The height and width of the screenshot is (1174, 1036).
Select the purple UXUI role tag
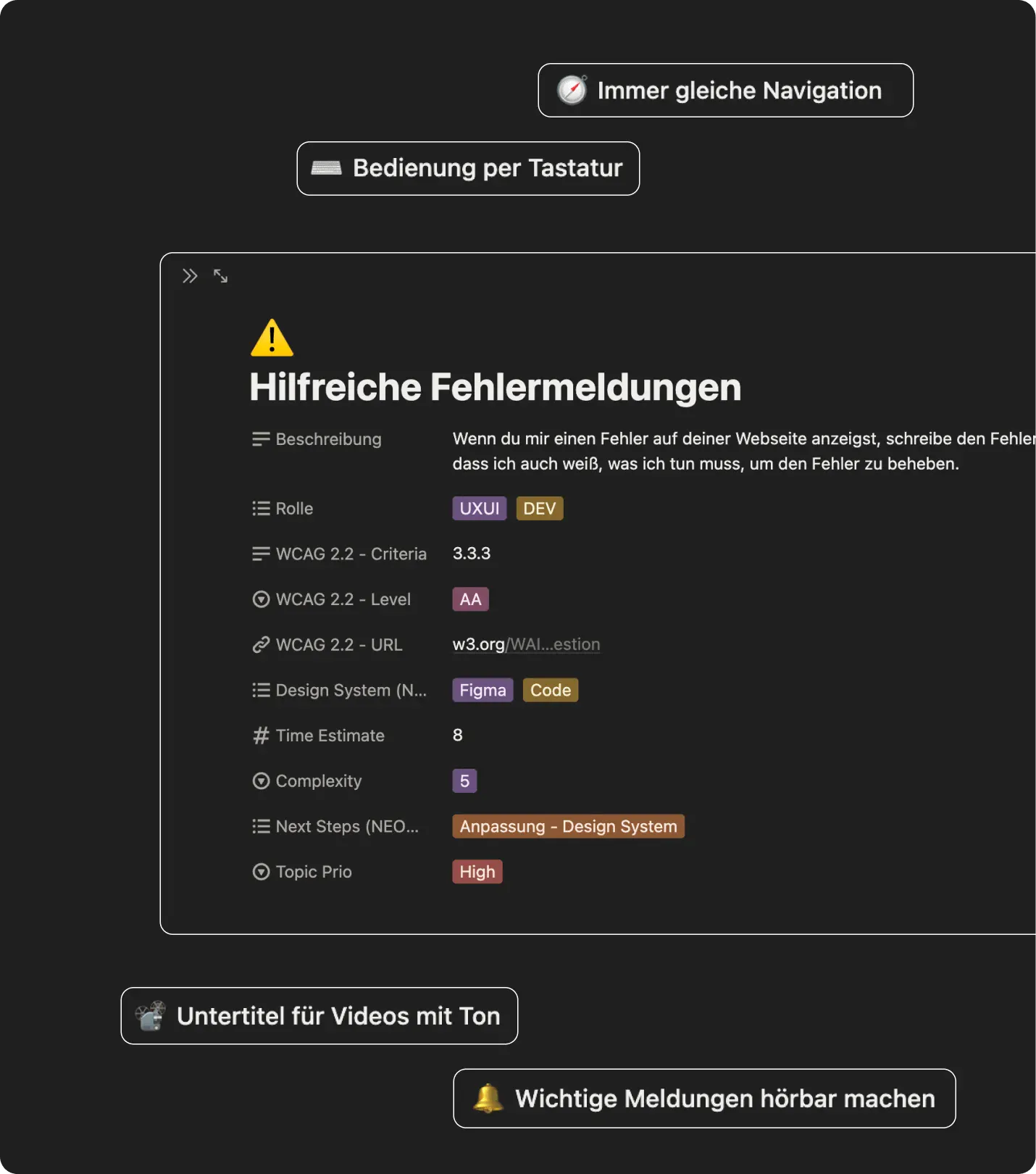point(480,508)
